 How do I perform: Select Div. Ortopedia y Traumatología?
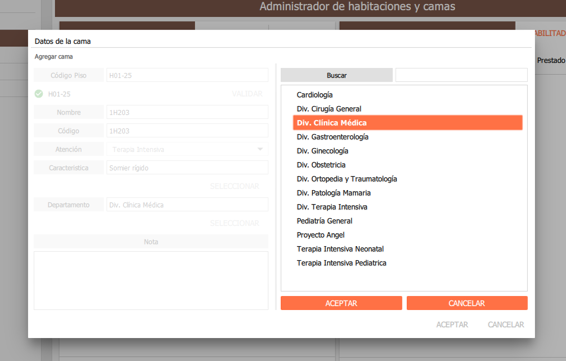(347, 179)
